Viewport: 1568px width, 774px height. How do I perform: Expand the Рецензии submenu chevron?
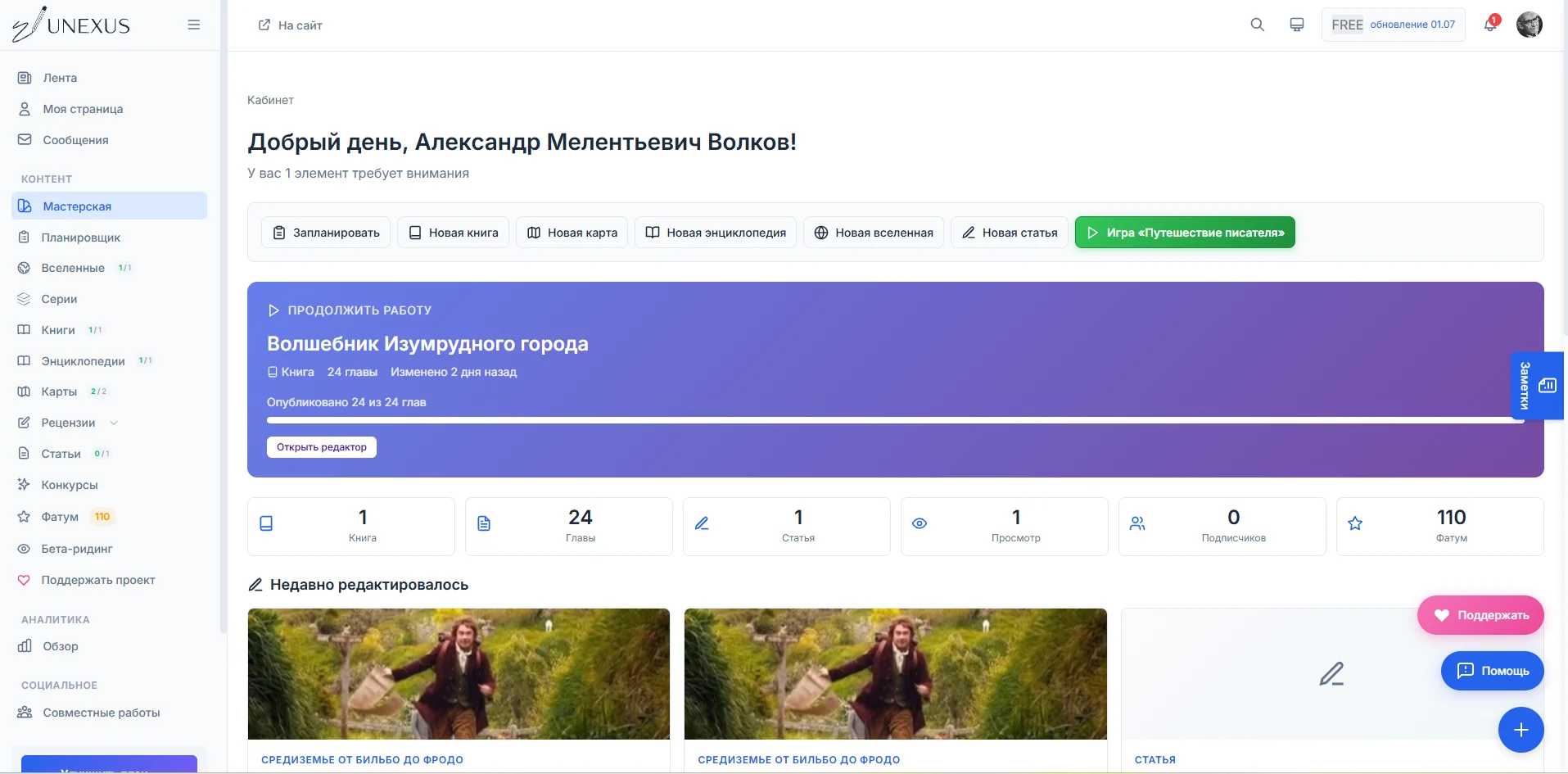(x=114, y=423)
